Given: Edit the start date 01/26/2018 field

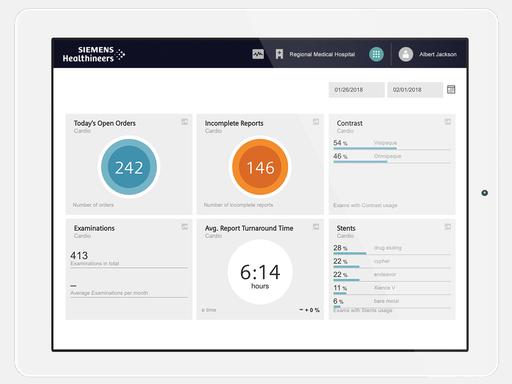Looking at the screenshot, I should pos(356,90).
